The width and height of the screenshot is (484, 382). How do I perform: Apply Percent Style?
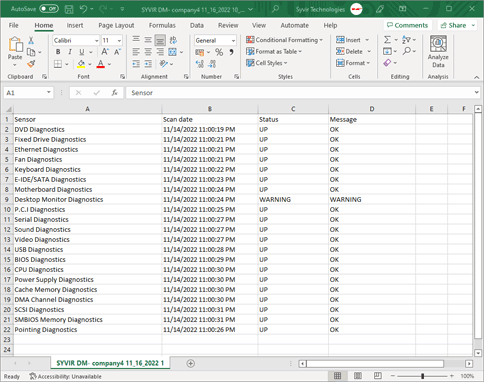pyautogui.click(x=219, y=52)
